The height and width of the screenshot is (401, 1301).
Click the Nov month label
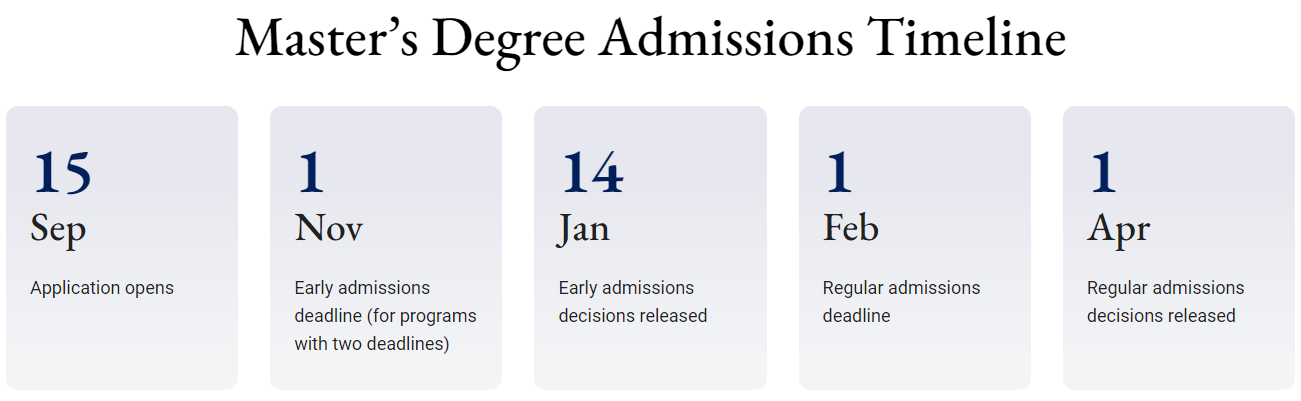tap(329, 228)
